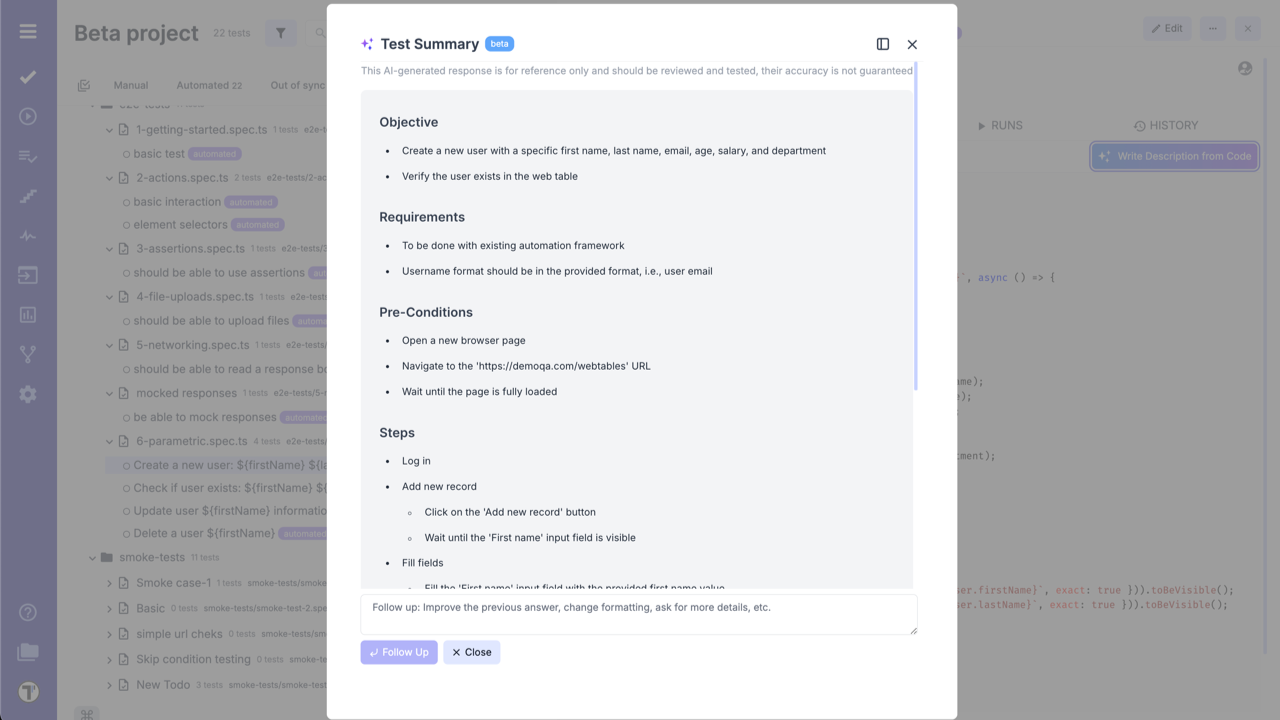This screenshot has width=1280, height=720.
Task: Select the 'basic test' radio circle
Action: click(x=127, y=154)
